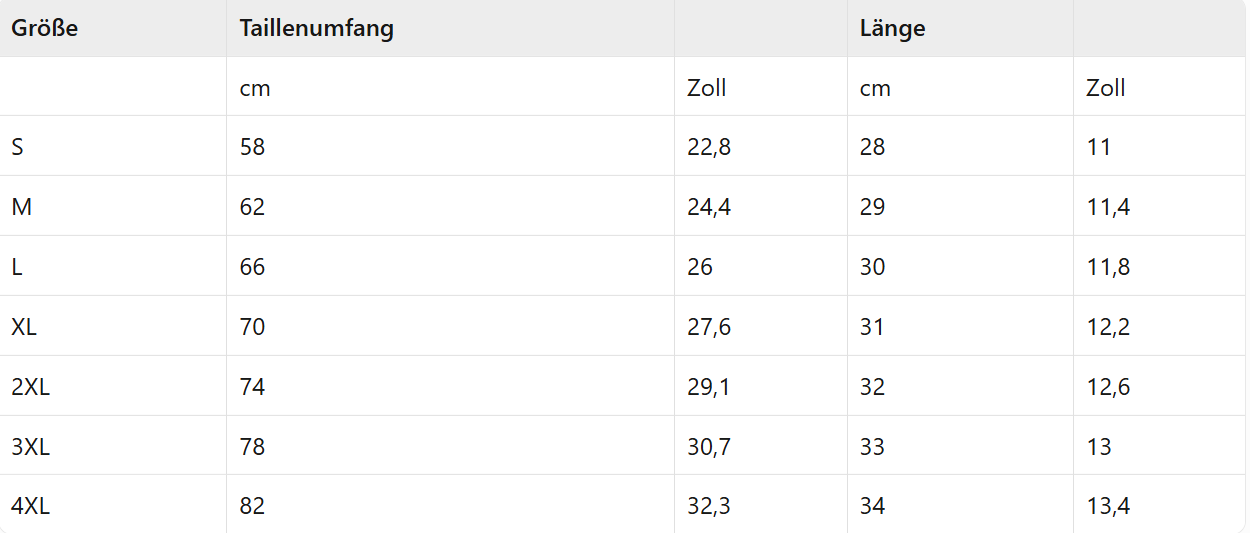Click waist value 24,4 Zoll cell
1250x533 pixels.
(709, 207)
